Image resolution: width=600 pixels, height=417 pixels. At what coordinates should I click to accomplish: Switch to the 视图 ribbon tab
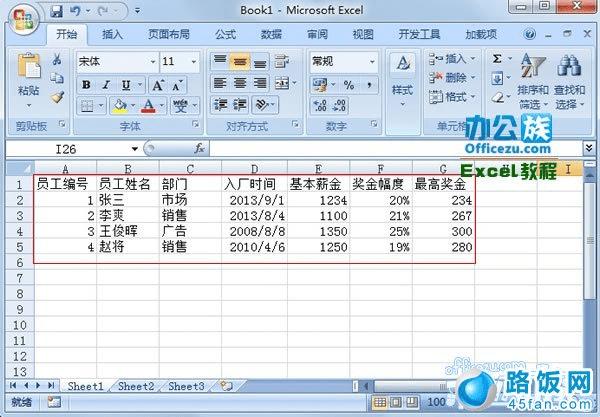tap(363, 34)
